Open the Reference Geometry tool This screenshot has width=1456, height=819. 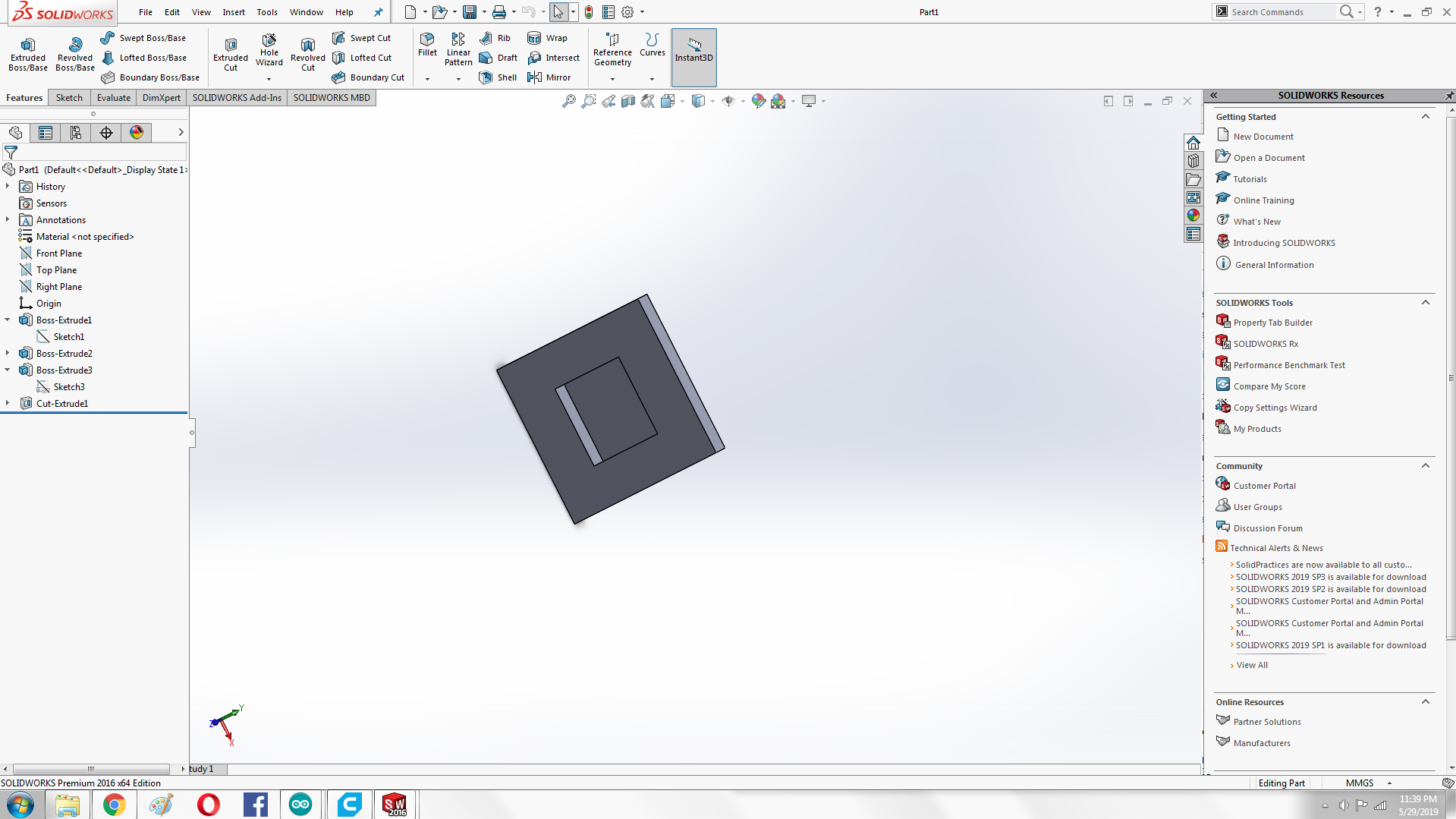pos(612,49)
